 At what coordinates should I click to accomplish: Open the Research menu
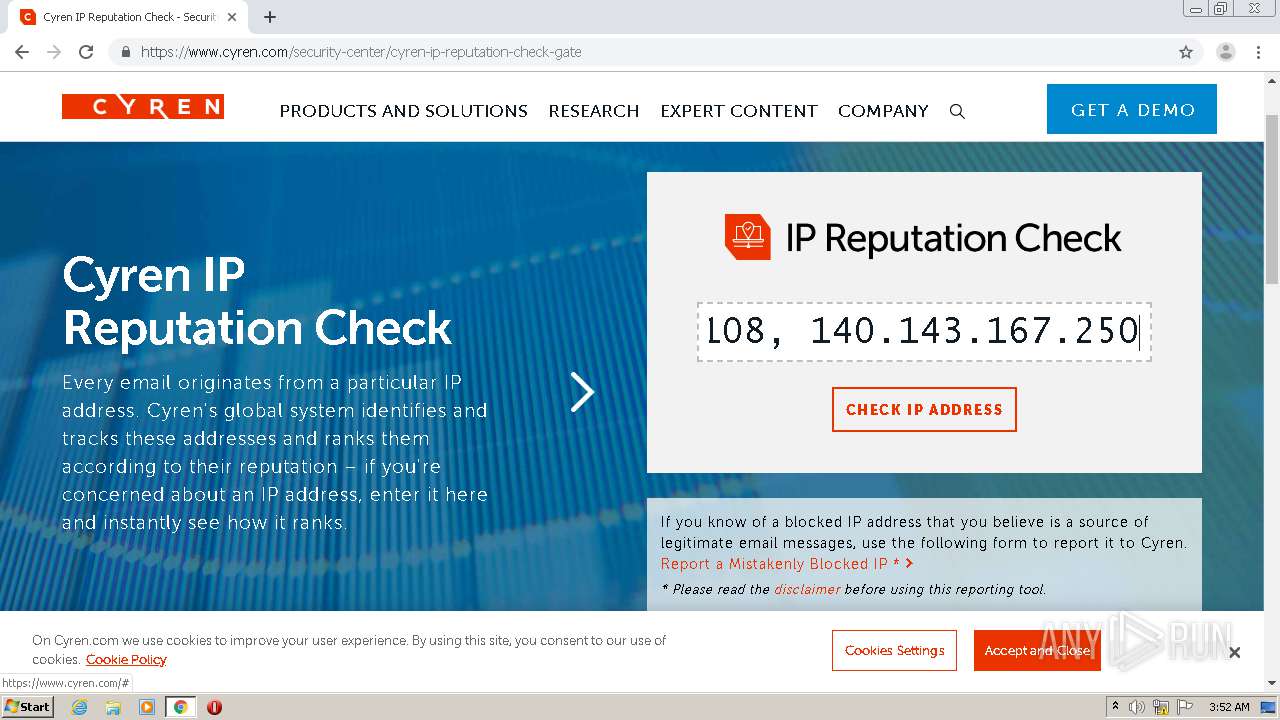[594, 111]
